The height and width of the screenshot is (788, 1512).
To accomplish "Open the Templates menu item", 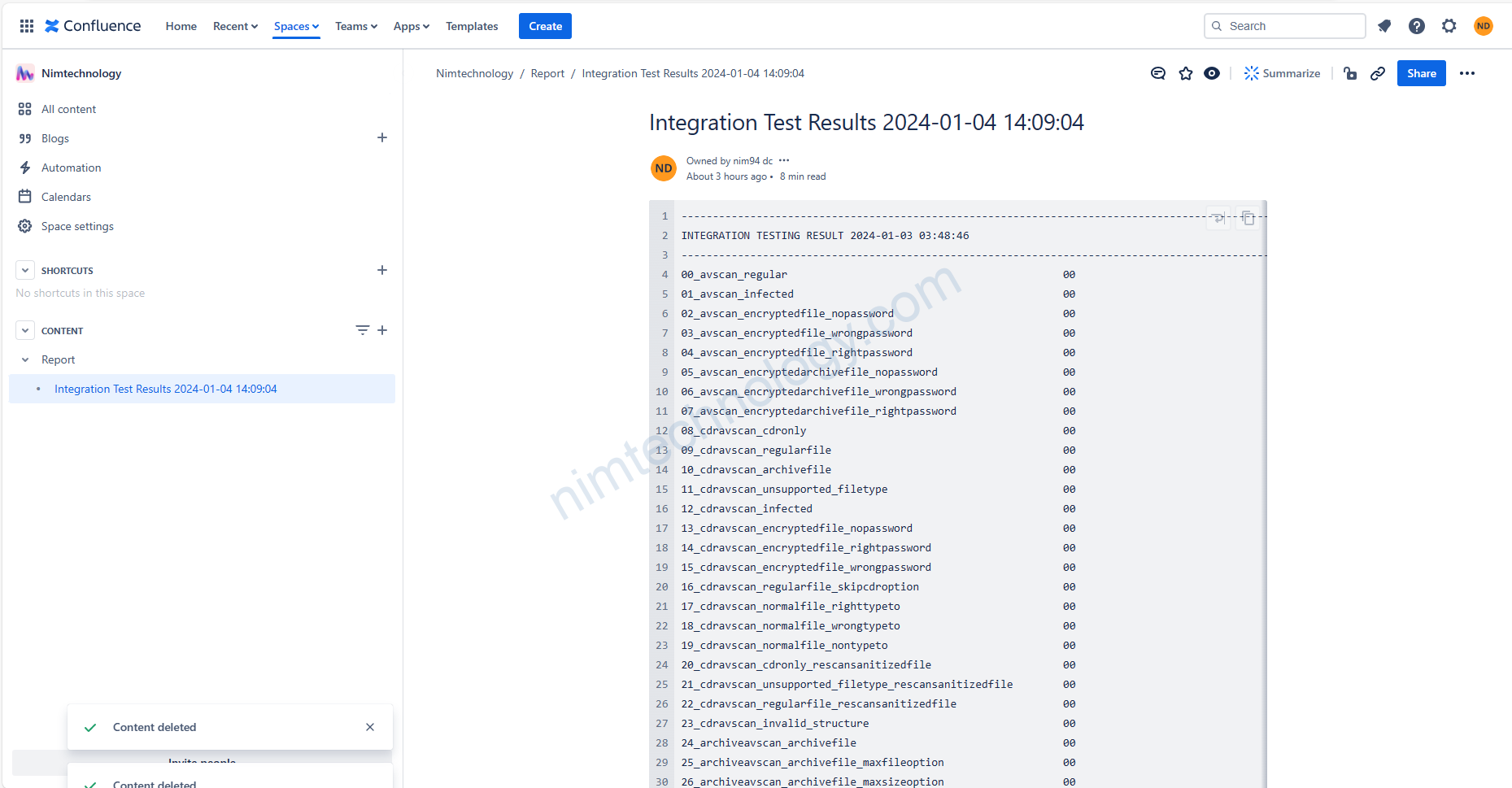I will click(x=472, y=26).
